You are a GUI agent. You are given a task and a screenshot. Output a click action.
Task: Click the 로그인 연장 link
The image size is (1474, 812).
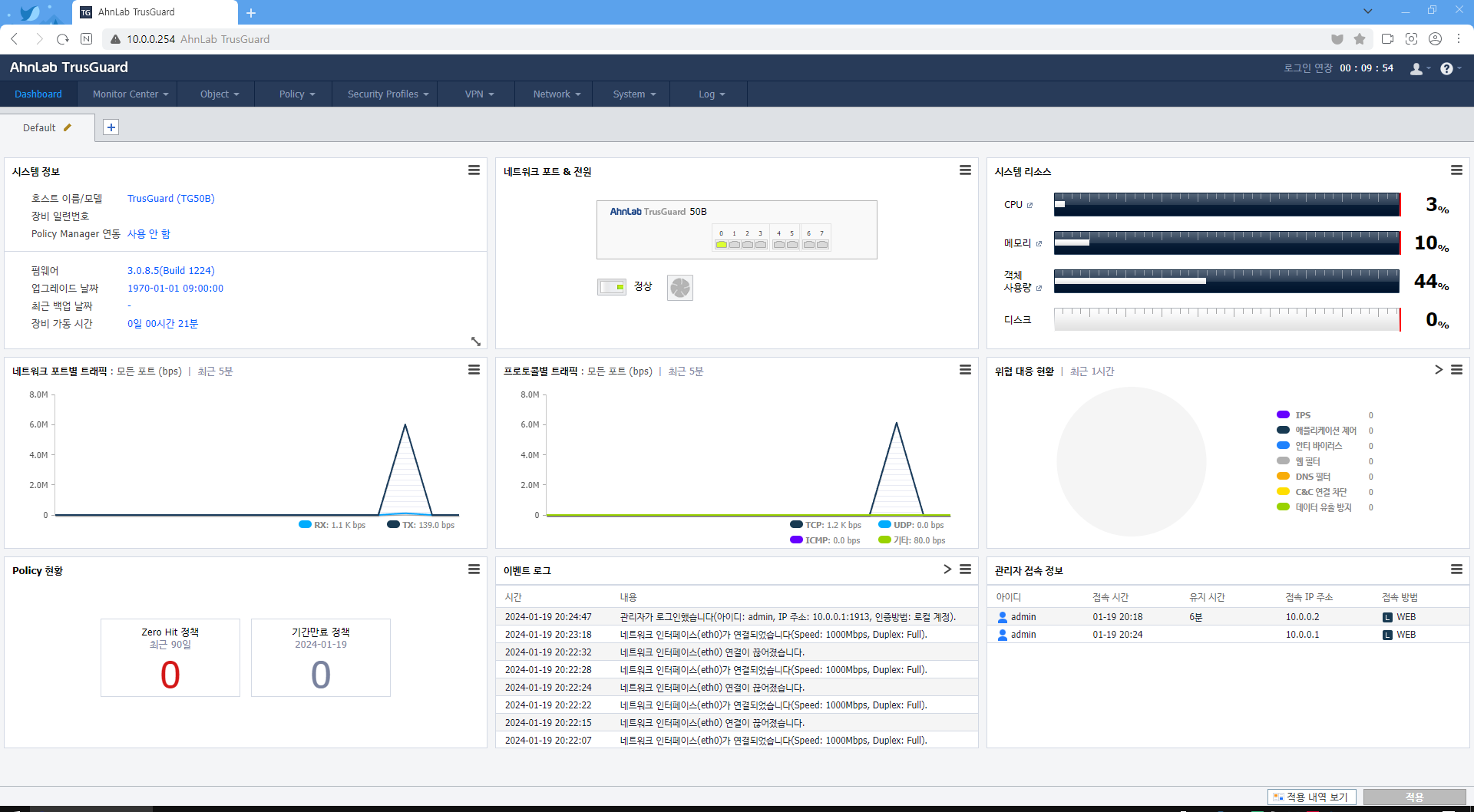tap(1308, 68)
